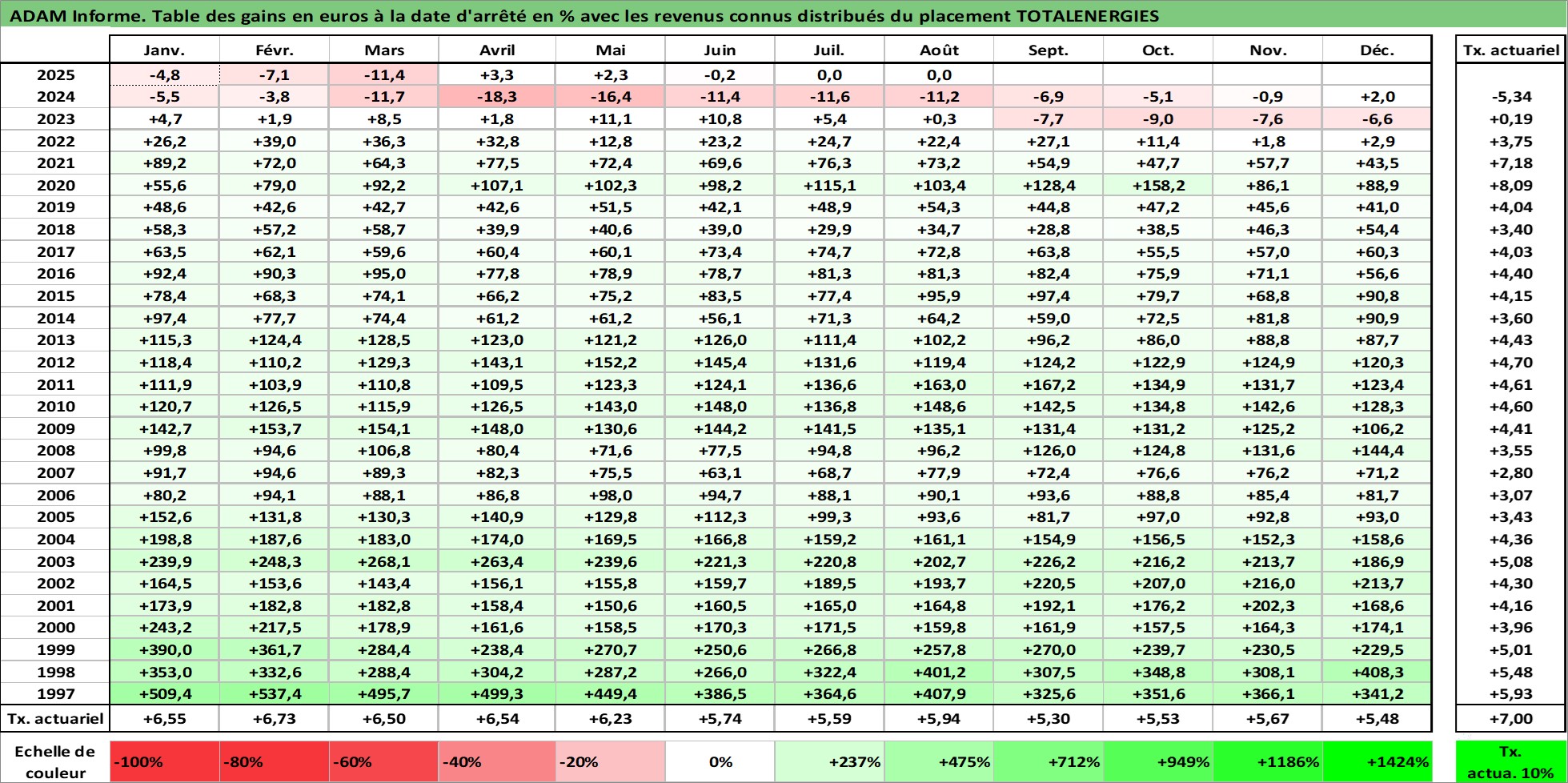1568x783 pixels.
Task: Click the +408,3 cell in Déc. 1998
Action: tap(1377, 672)
